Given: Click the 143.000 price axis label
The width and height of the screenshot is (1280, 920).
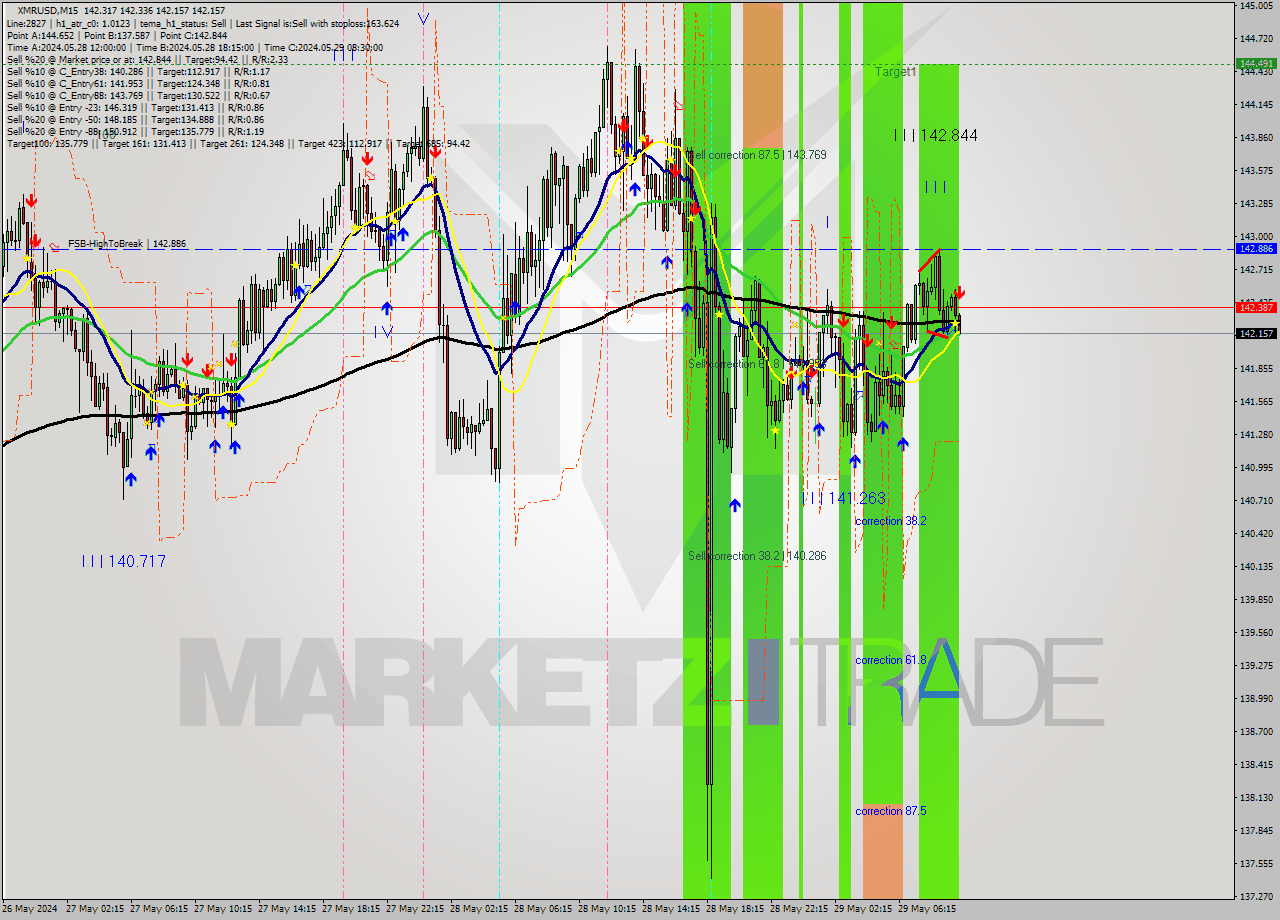Looking at the screenshot, I should [x=1255, y=237].
